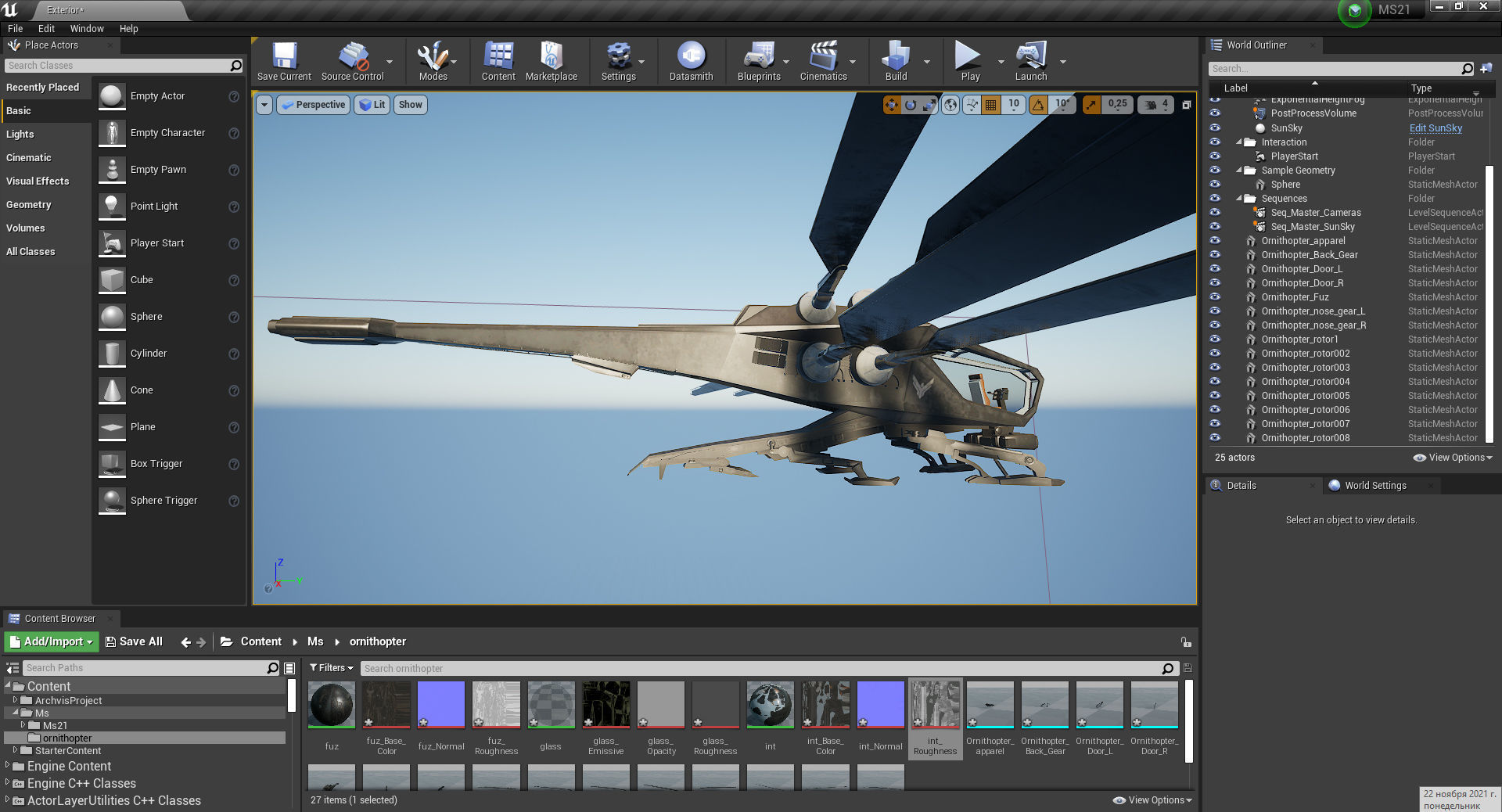Click the Add/Import button
Screen dimensions: 1502x812
(52, 641)
